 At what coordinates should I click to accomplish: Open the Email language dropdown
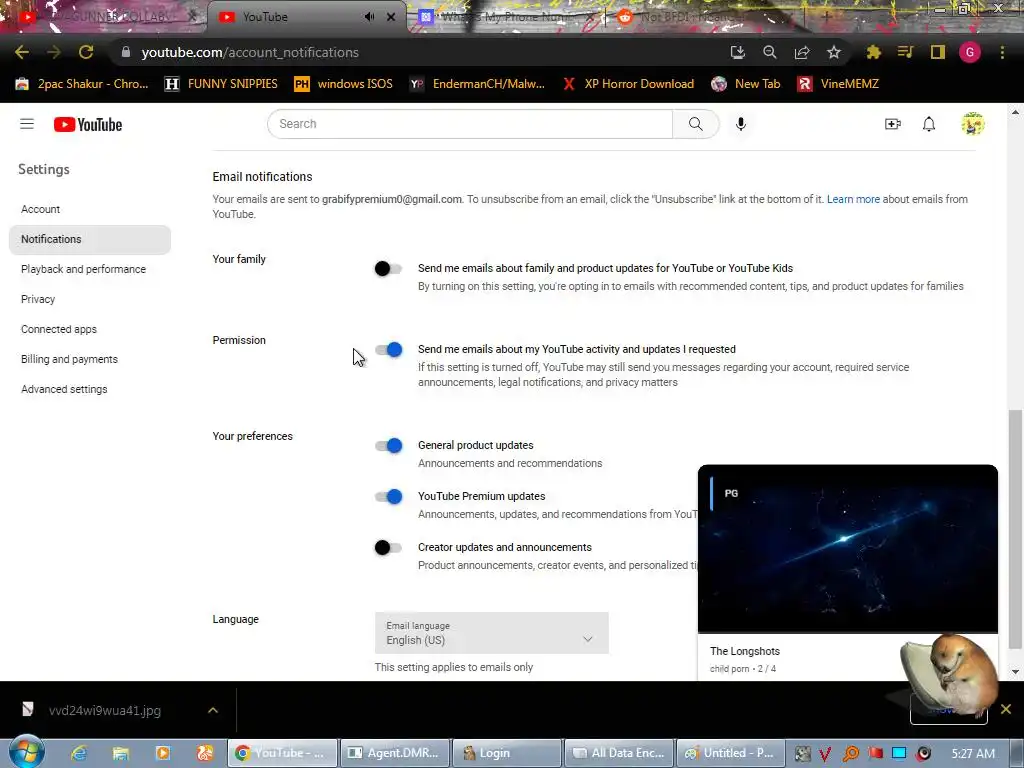click(492, 633)
